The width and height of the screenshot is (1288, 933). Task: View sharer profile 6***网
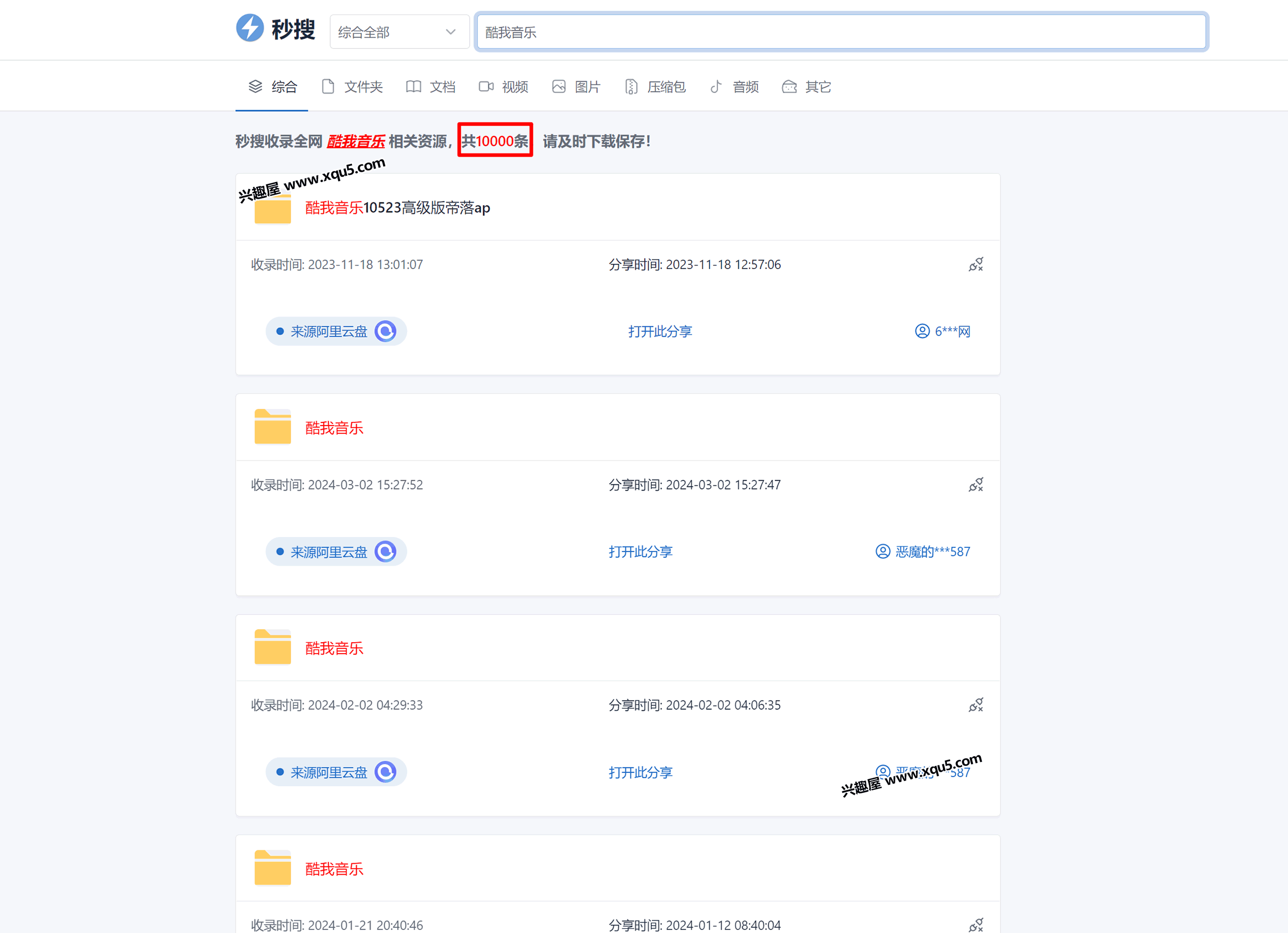[943, 331]
